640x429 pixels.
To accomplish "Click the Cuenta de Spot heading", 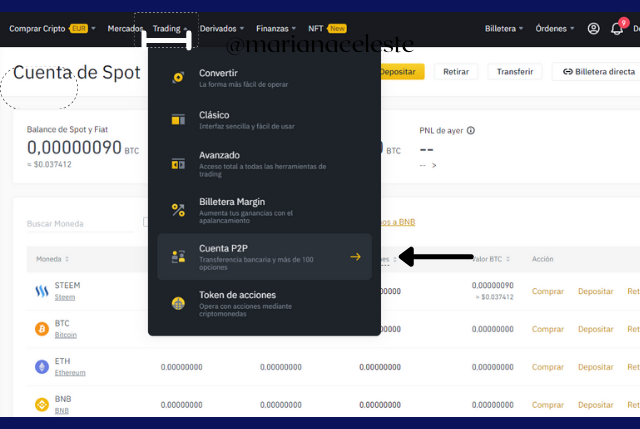I will [76, 72].
